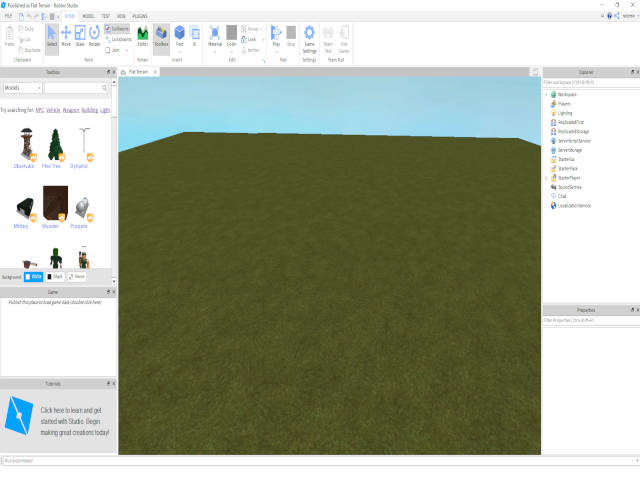Click the Play button

click(276, 35)
